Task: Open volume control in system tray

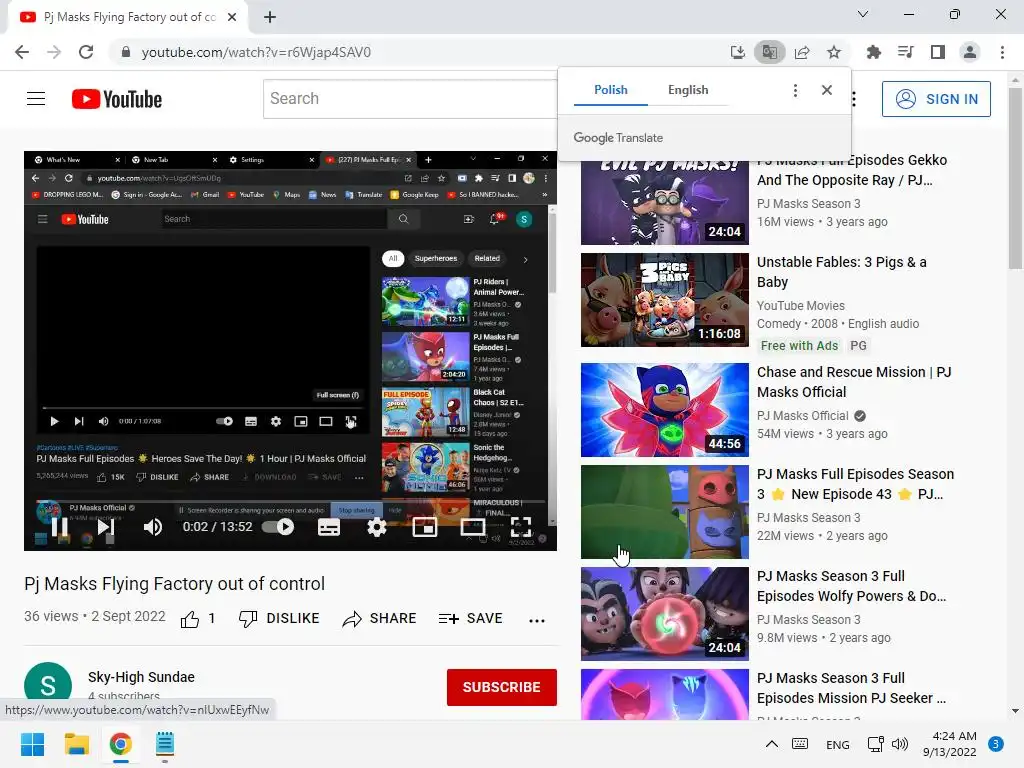Action: point(900,744)
